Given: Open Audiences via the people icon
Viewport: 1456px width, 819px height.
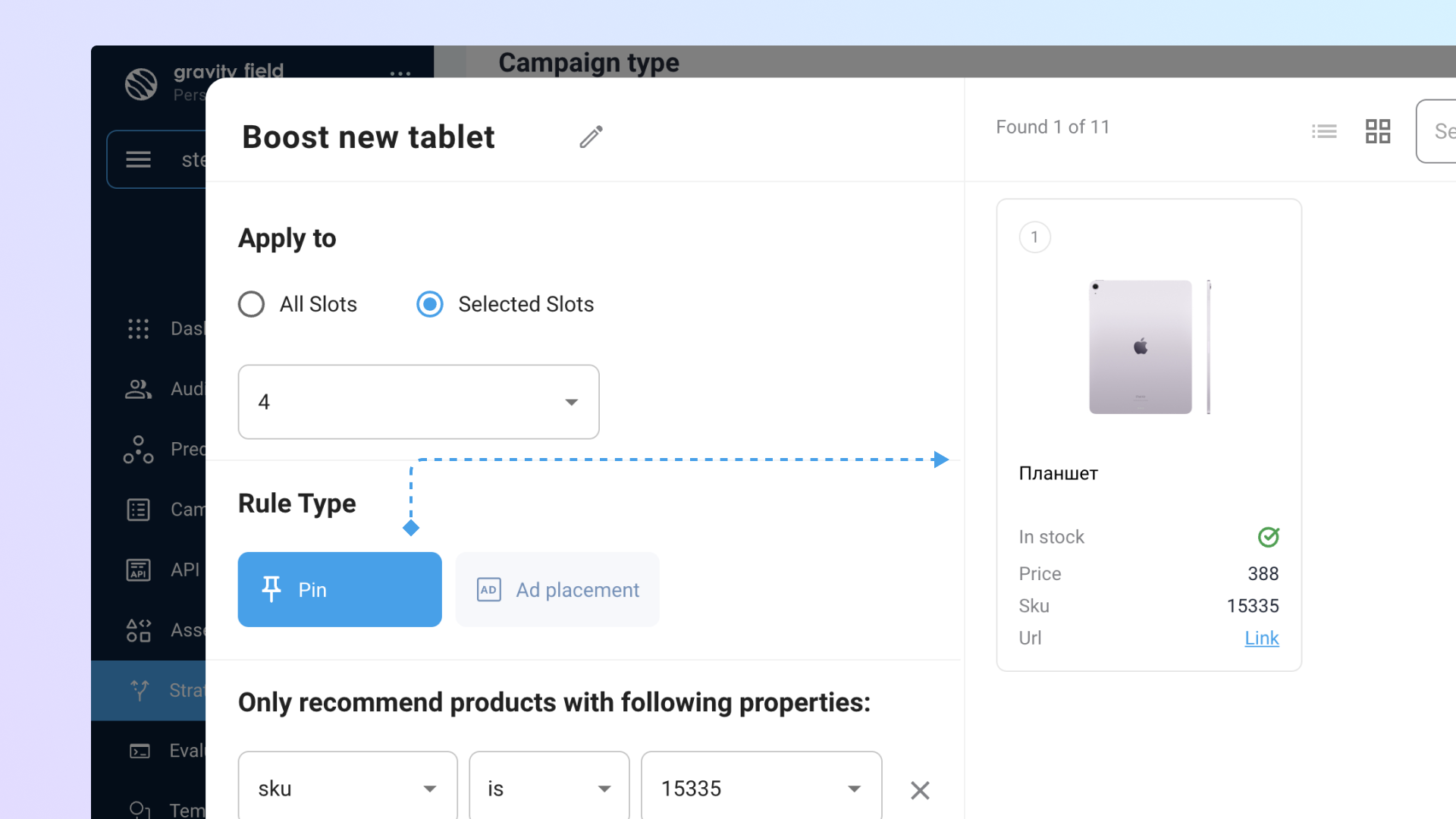Looking at the screenshot, I should 138,389.
